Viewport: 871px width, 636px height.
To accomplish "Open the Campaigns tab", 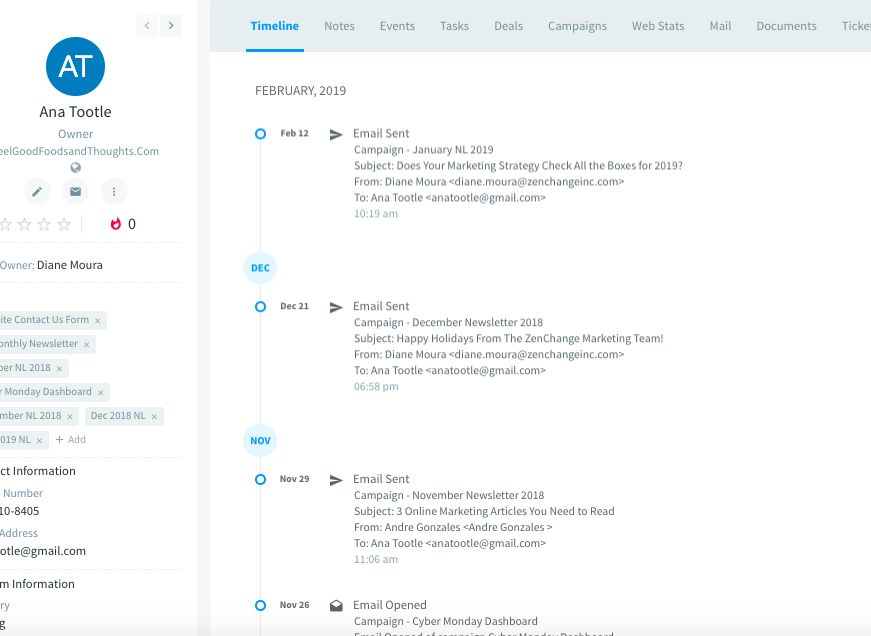I will [x=577, y=26].
